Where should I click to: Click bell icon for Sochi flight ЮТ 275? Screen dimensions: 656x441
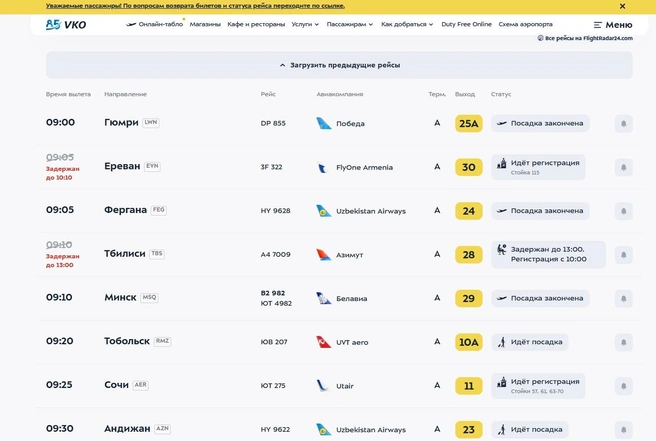(x=623, y=386)
